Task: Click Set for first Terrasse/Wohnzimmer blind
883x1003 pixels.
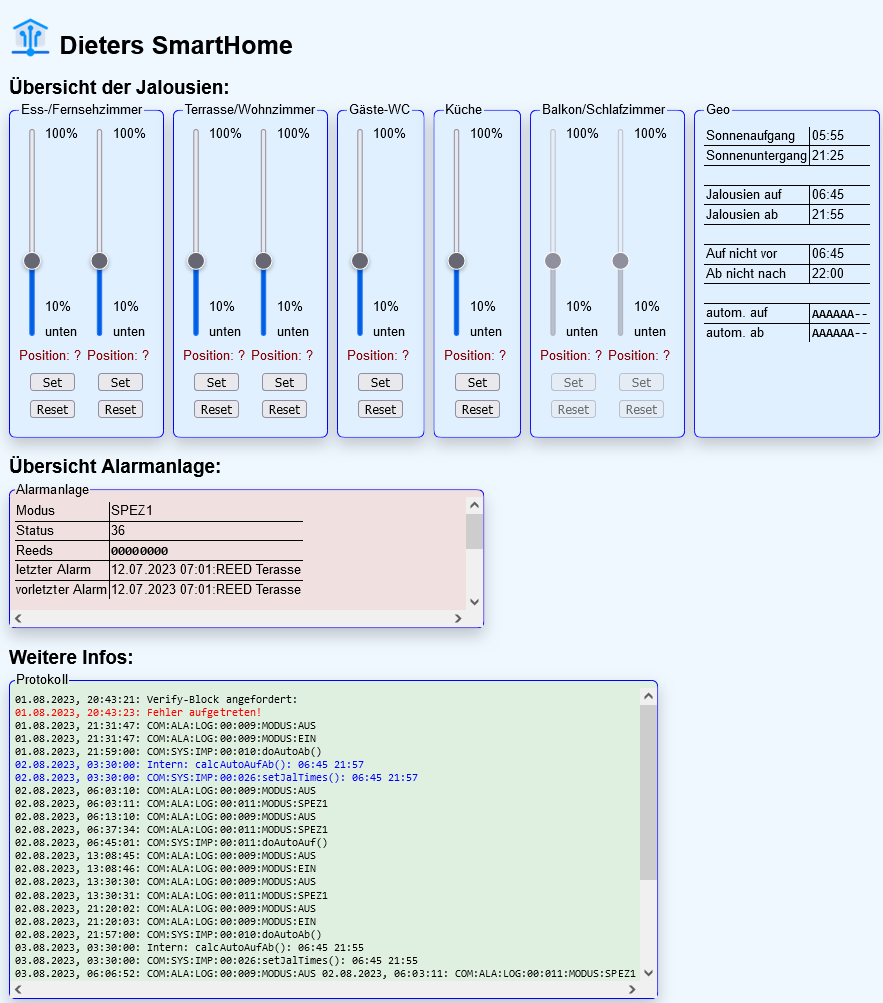Action: pos(216,383)
